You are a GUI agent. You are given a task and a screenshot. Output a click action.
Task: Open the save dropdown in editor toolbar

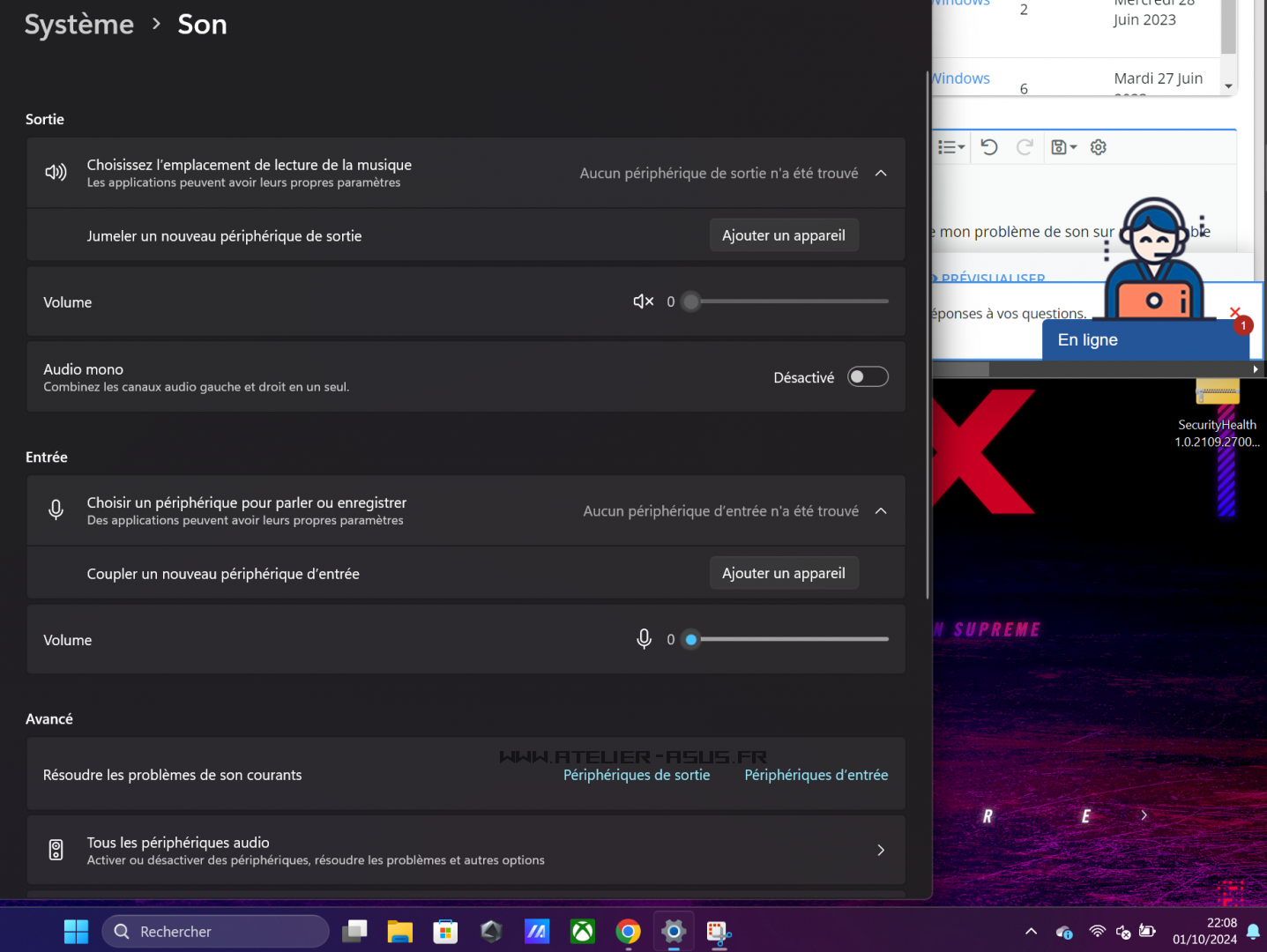click(x=1063, y=147)
